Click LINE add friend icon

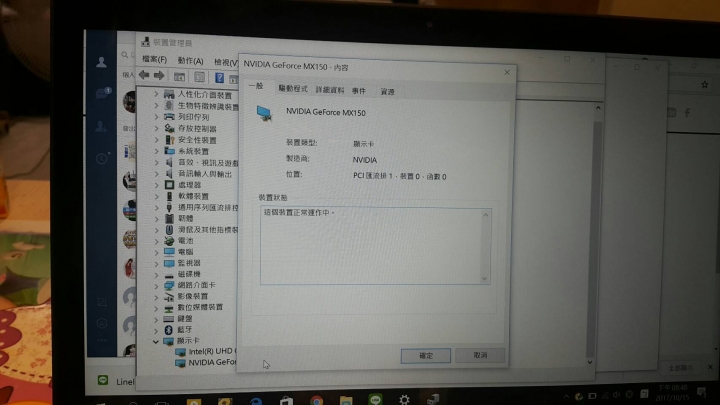[101, 126]
